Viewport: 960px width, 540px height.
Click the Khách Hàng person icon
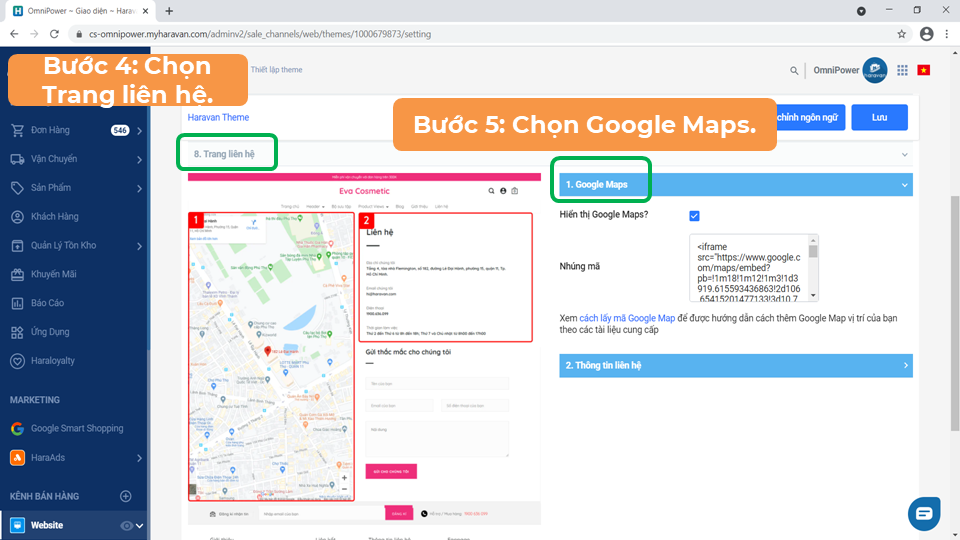[17, 217]
